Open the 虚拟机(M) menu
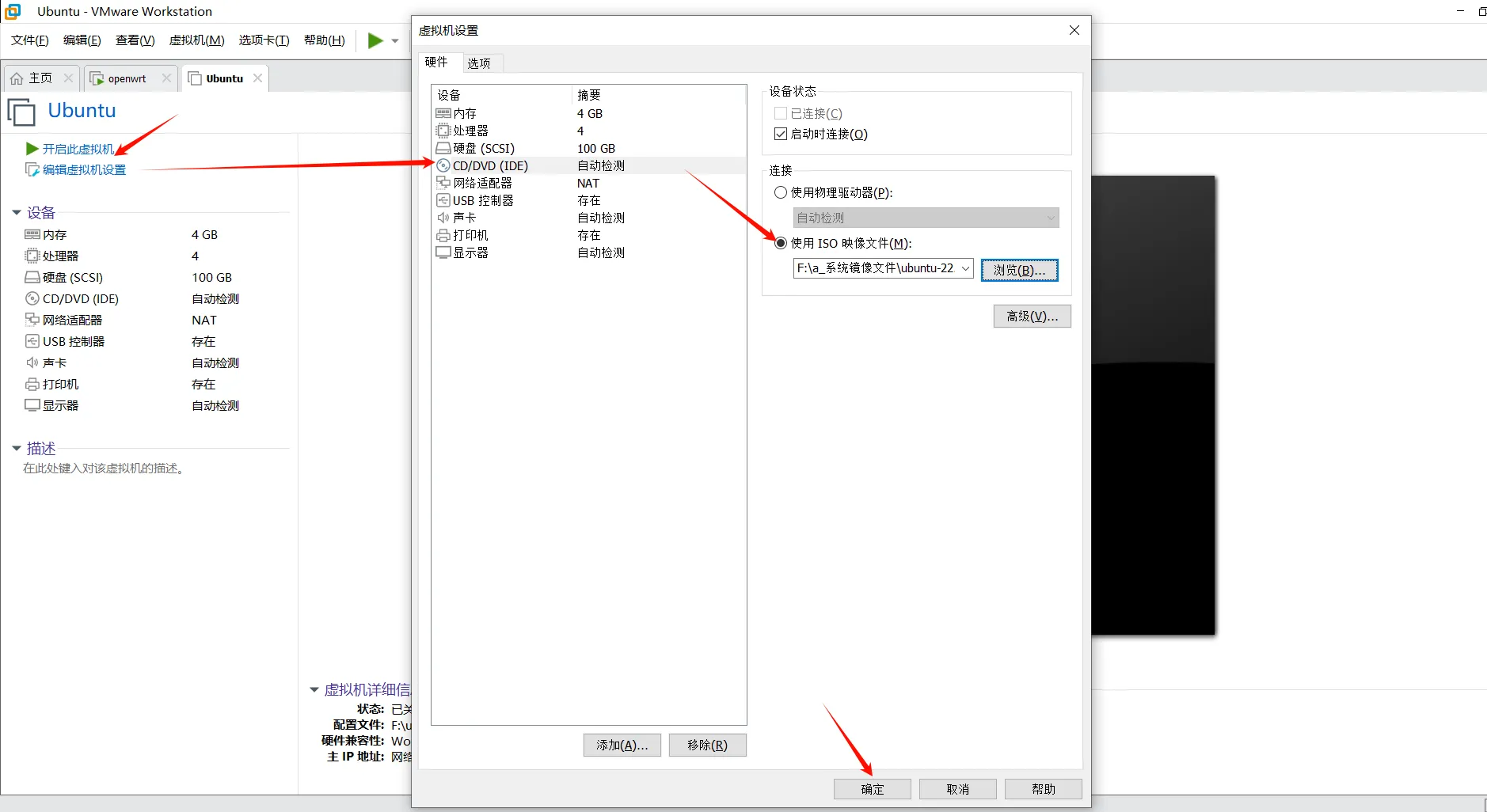Screen dimensions: 1487x812 (x=196, y=40)
